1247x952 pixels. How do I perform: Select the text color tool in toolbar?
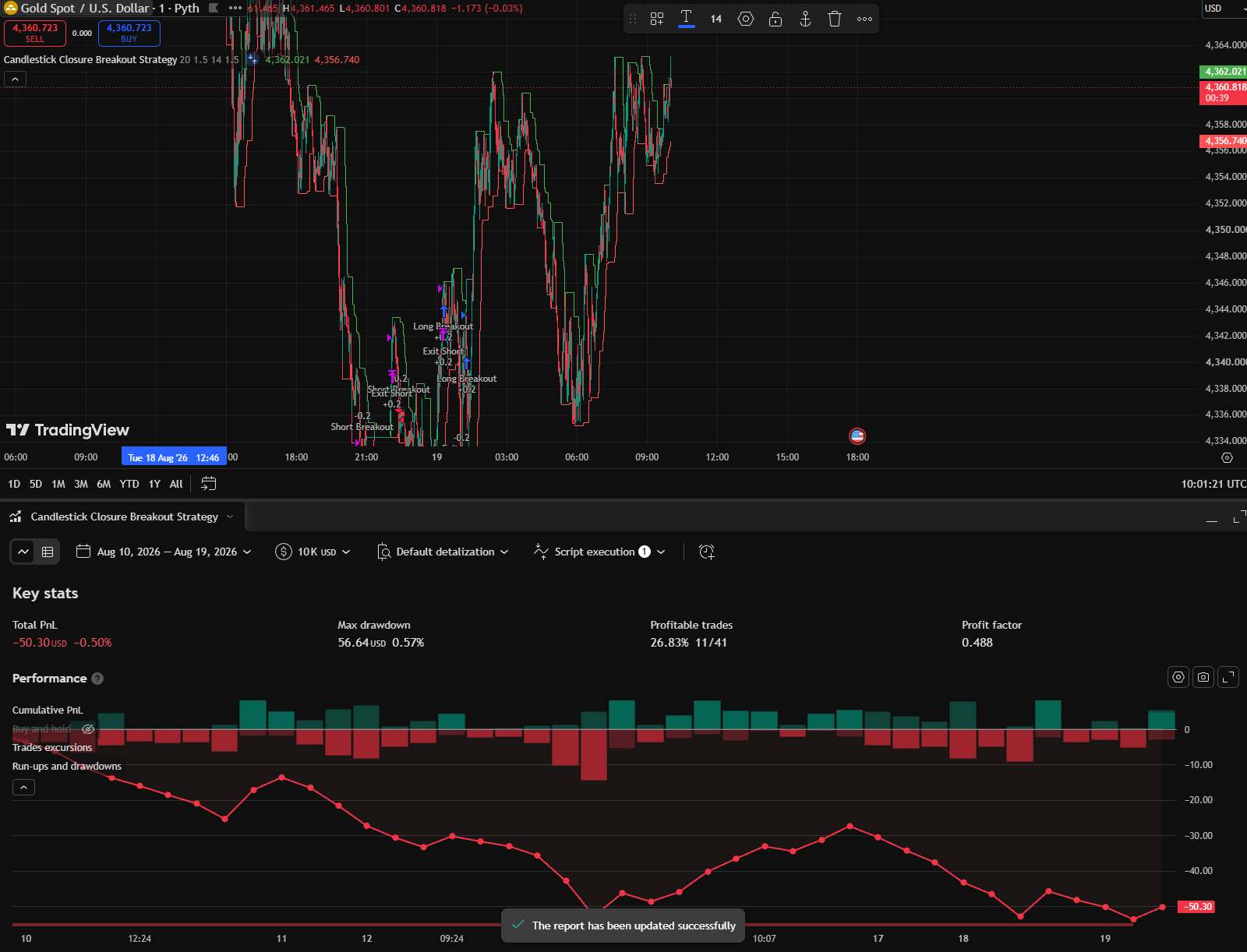pos(687,19)
